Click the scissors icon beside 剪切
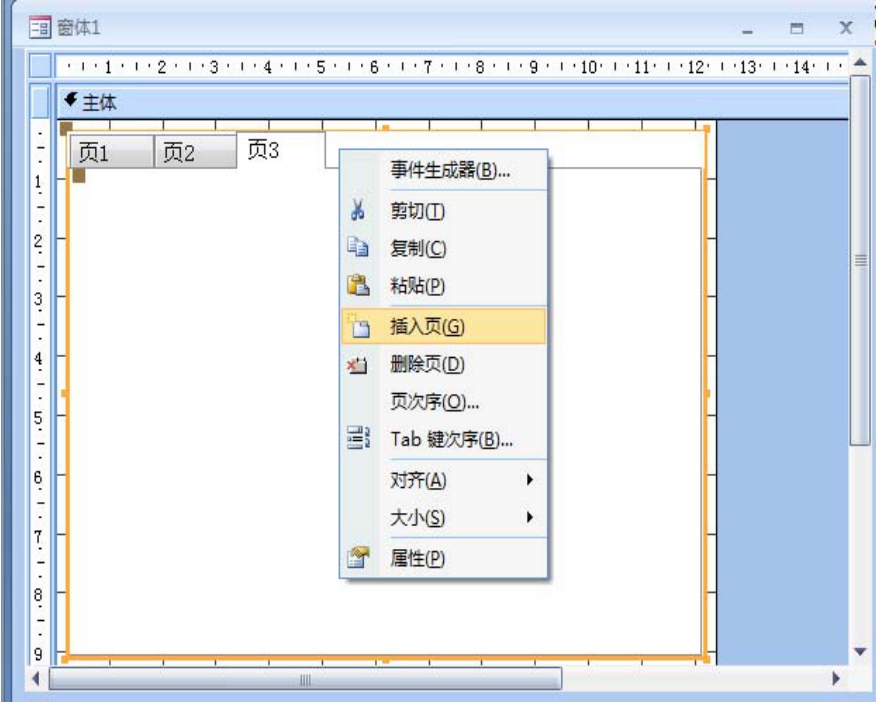Image resolution: width=876 pixels, height=702 pixels. coord(358,211)
